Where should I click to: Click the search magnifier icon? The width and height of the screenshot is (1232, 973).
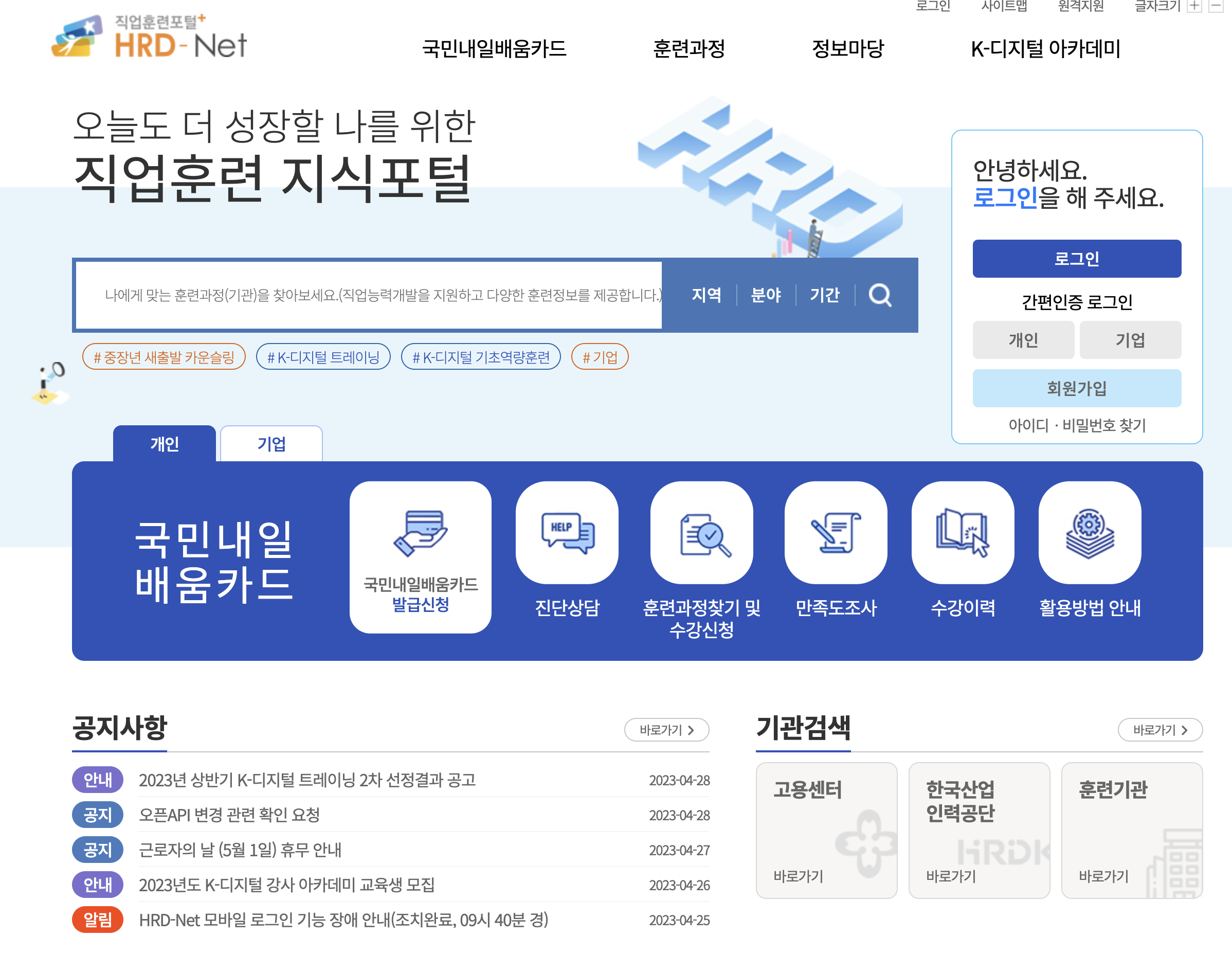[880, 295]
